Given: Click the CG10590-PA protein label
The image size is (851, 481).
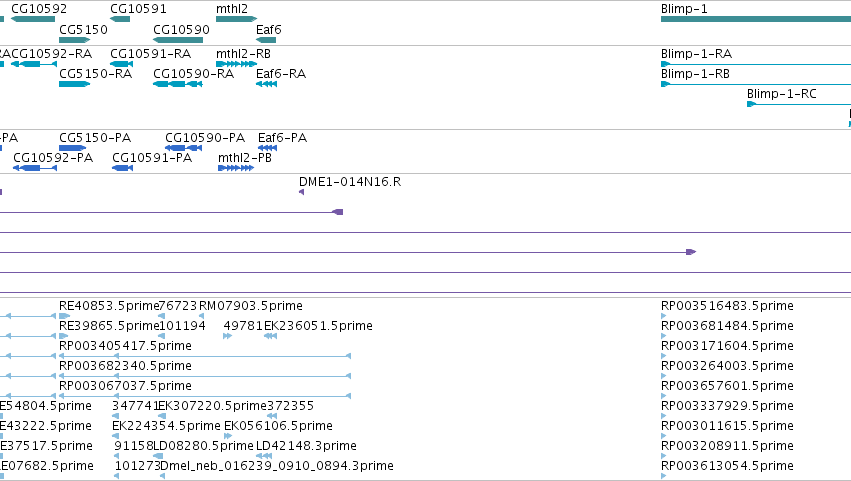Looking at the screenshot, I should 205,138.
